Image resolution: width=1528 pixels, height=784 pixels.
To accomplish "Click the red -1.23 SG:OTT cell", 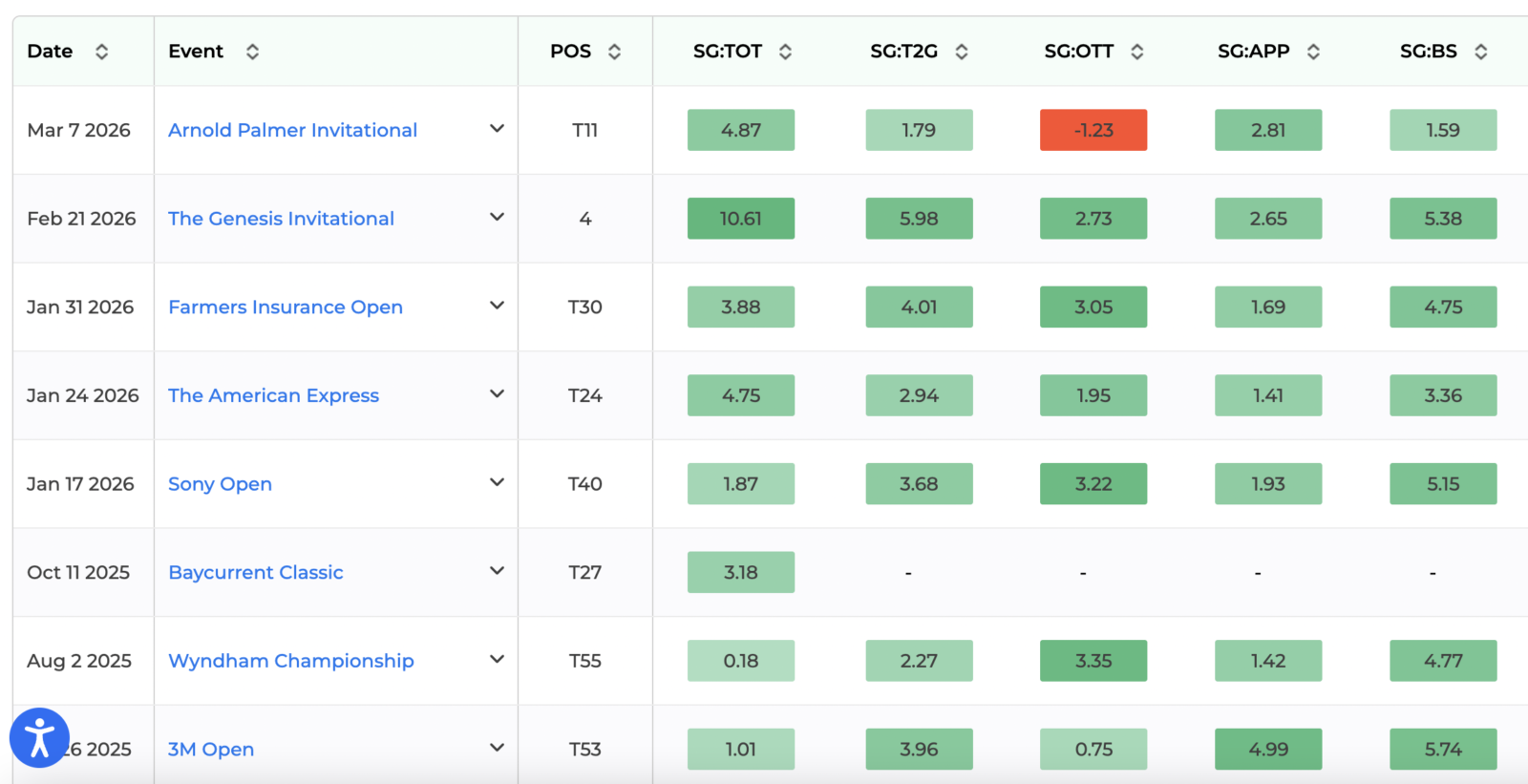I will tap(1093, 130).
